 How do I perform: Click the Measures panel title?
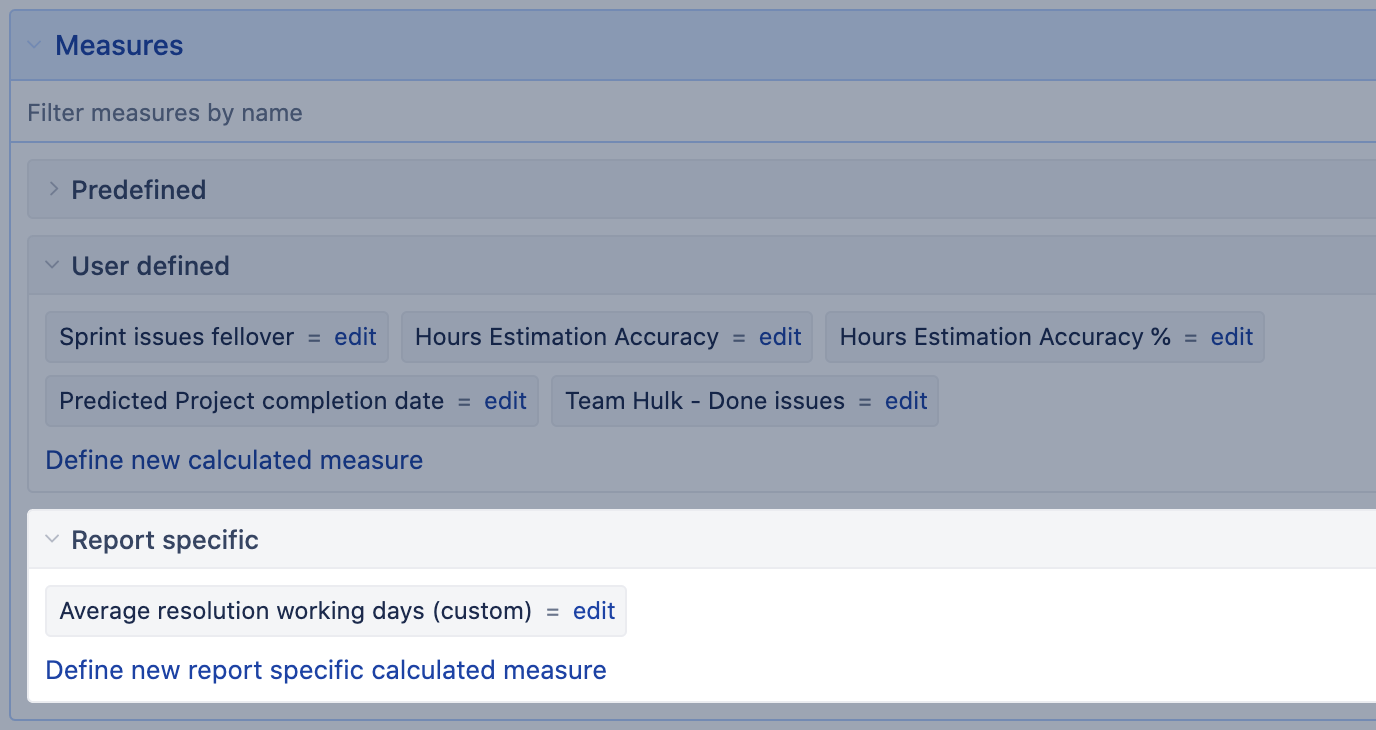119,46
